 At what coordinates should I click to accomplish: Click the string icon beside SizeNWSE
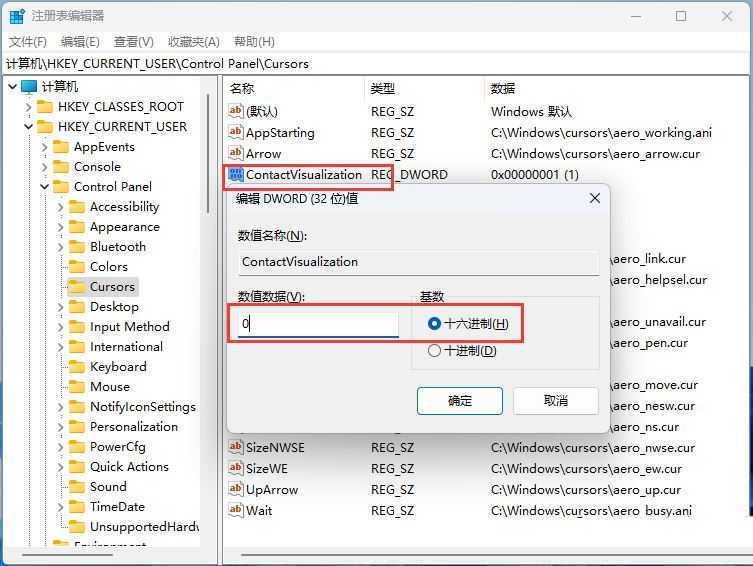235,447
